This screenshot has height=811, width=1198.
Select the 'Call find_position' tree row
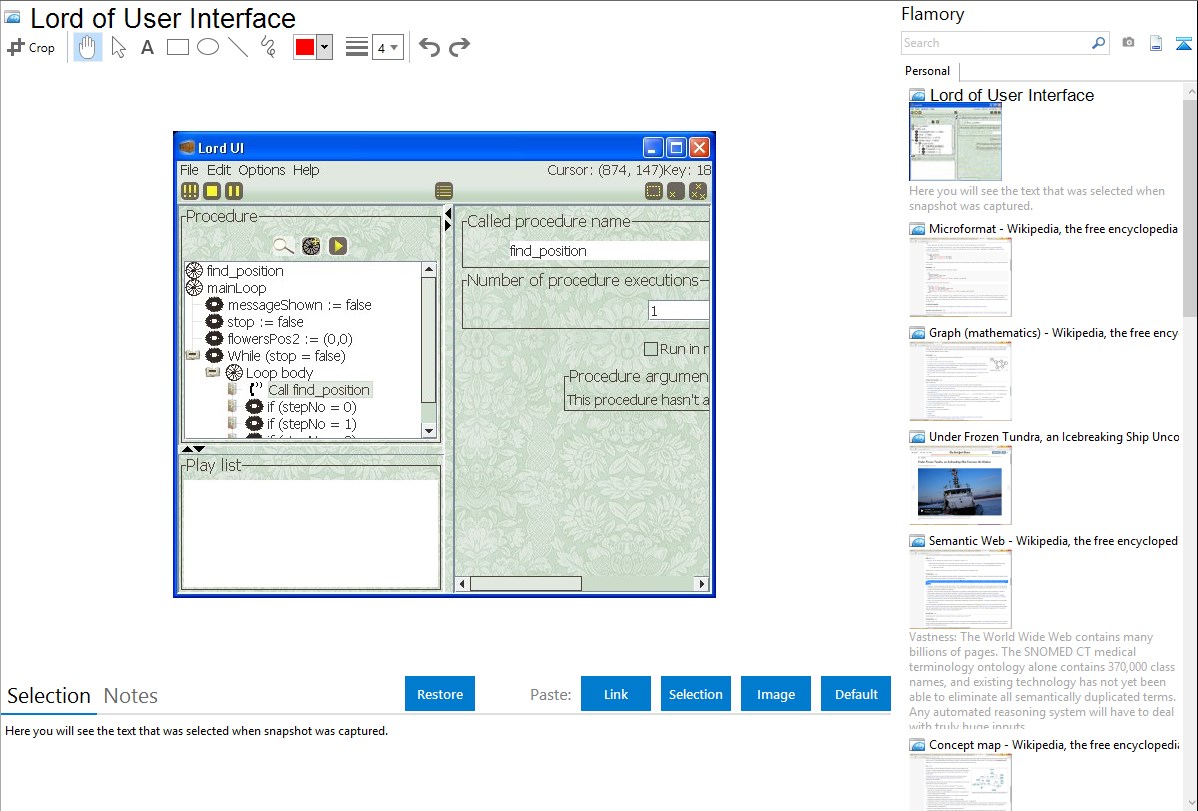pyautogui.click(x=319, y=390)
